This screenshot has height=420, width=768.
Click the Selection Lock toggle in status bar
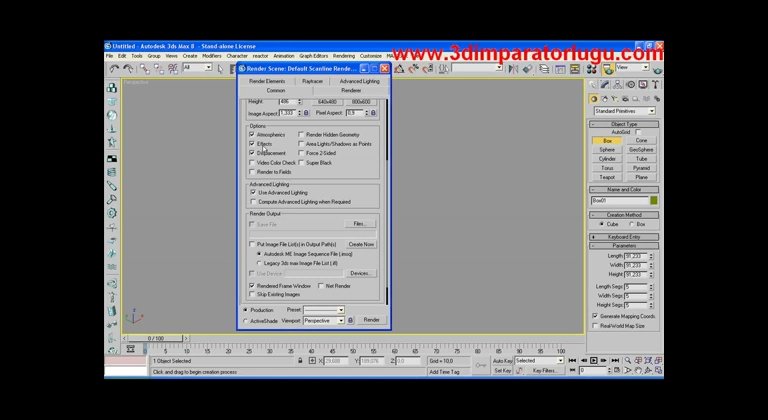point(300,361)
